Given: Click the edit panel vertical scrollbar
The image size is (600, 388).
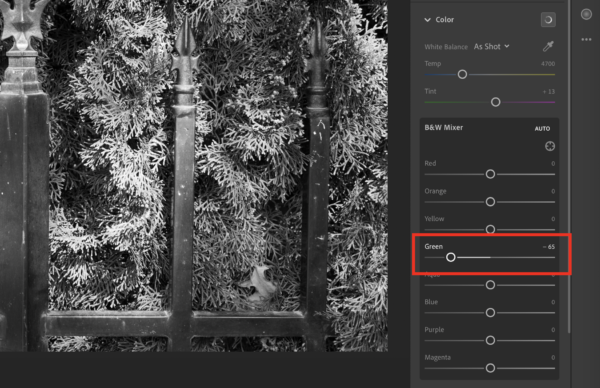Looking at the screenshot, I should [569, 166].
